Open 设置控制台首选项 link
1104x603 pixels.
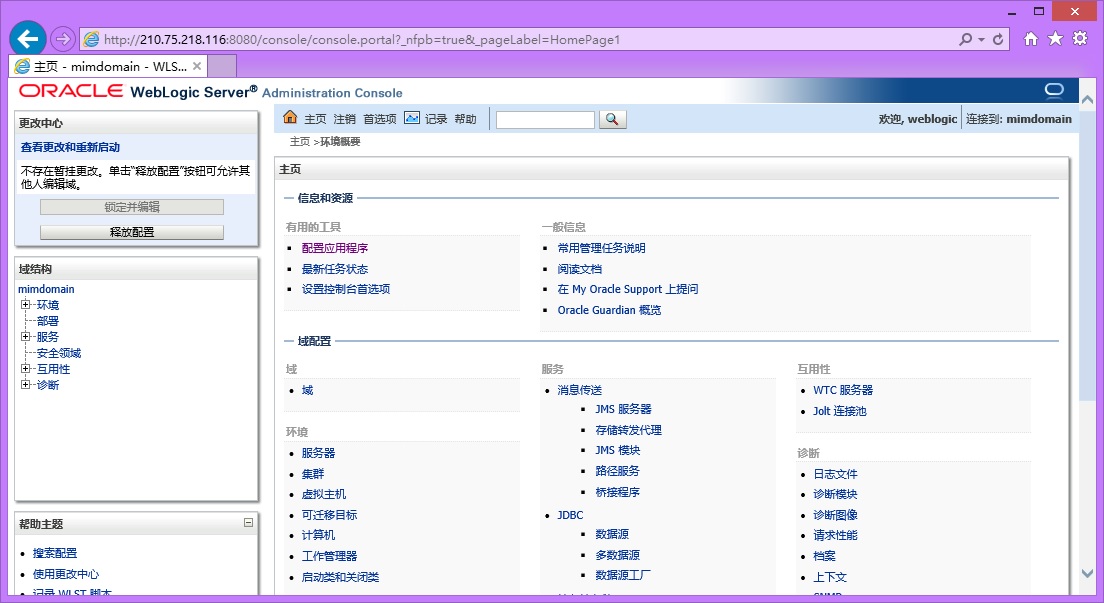pos(346,289)
